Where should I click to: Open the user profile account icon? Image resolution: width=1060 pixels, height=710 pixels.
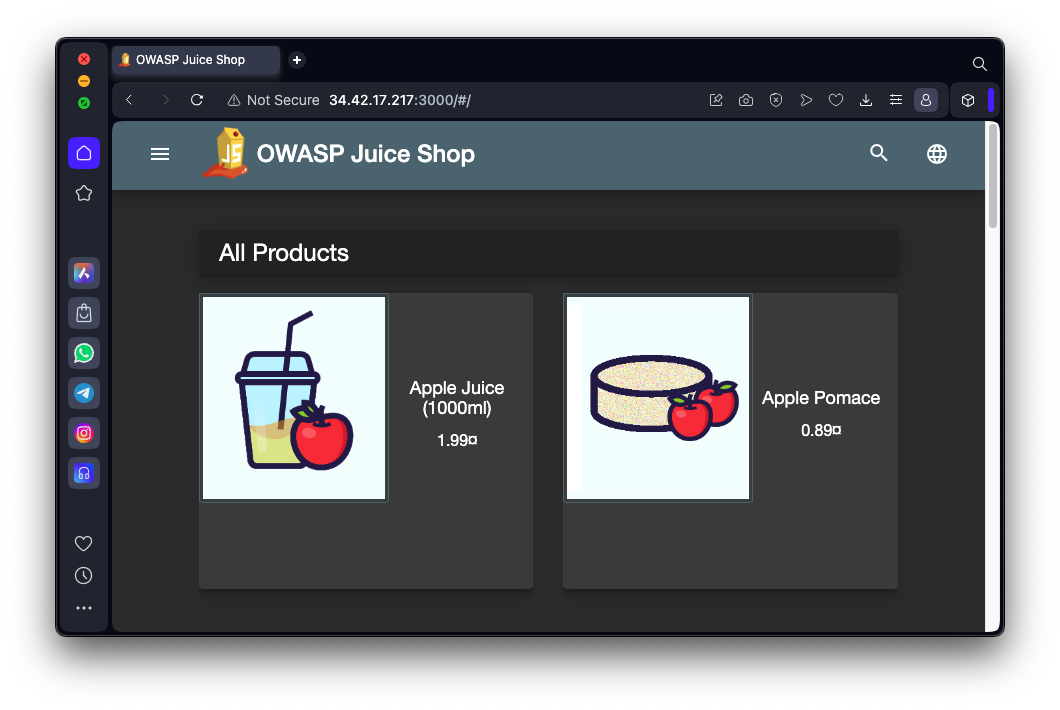click(x=925, y=100)
